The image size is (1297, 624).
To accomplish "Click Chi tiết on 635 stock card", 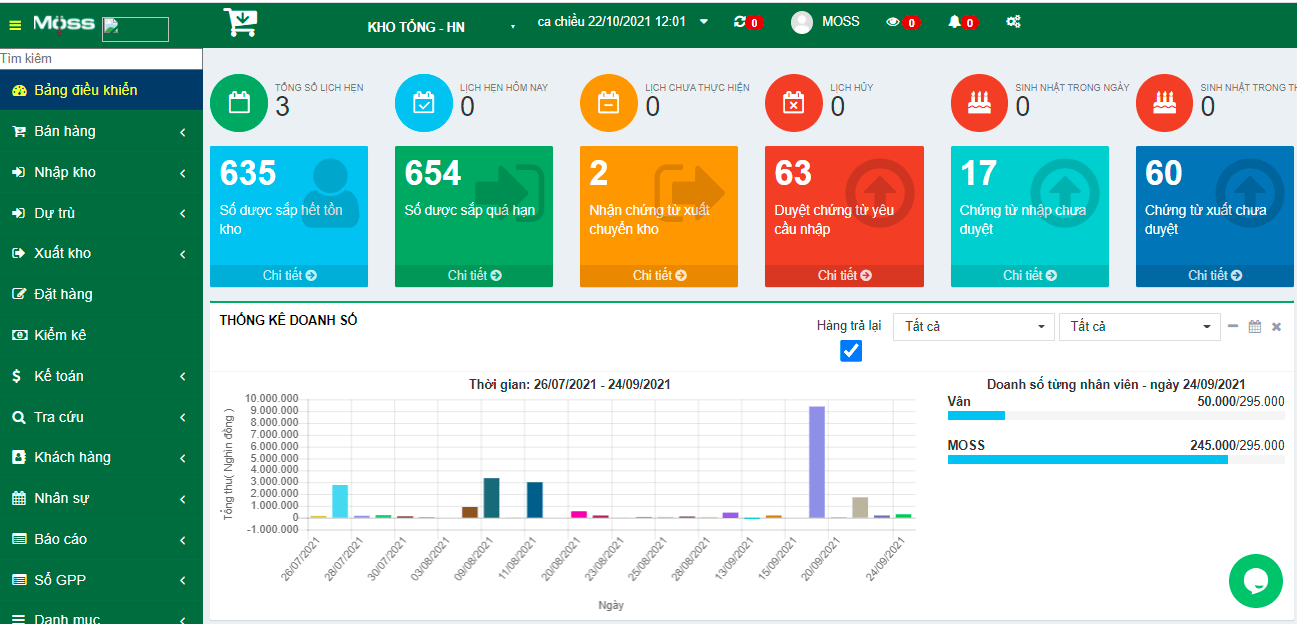I will 289,275.
